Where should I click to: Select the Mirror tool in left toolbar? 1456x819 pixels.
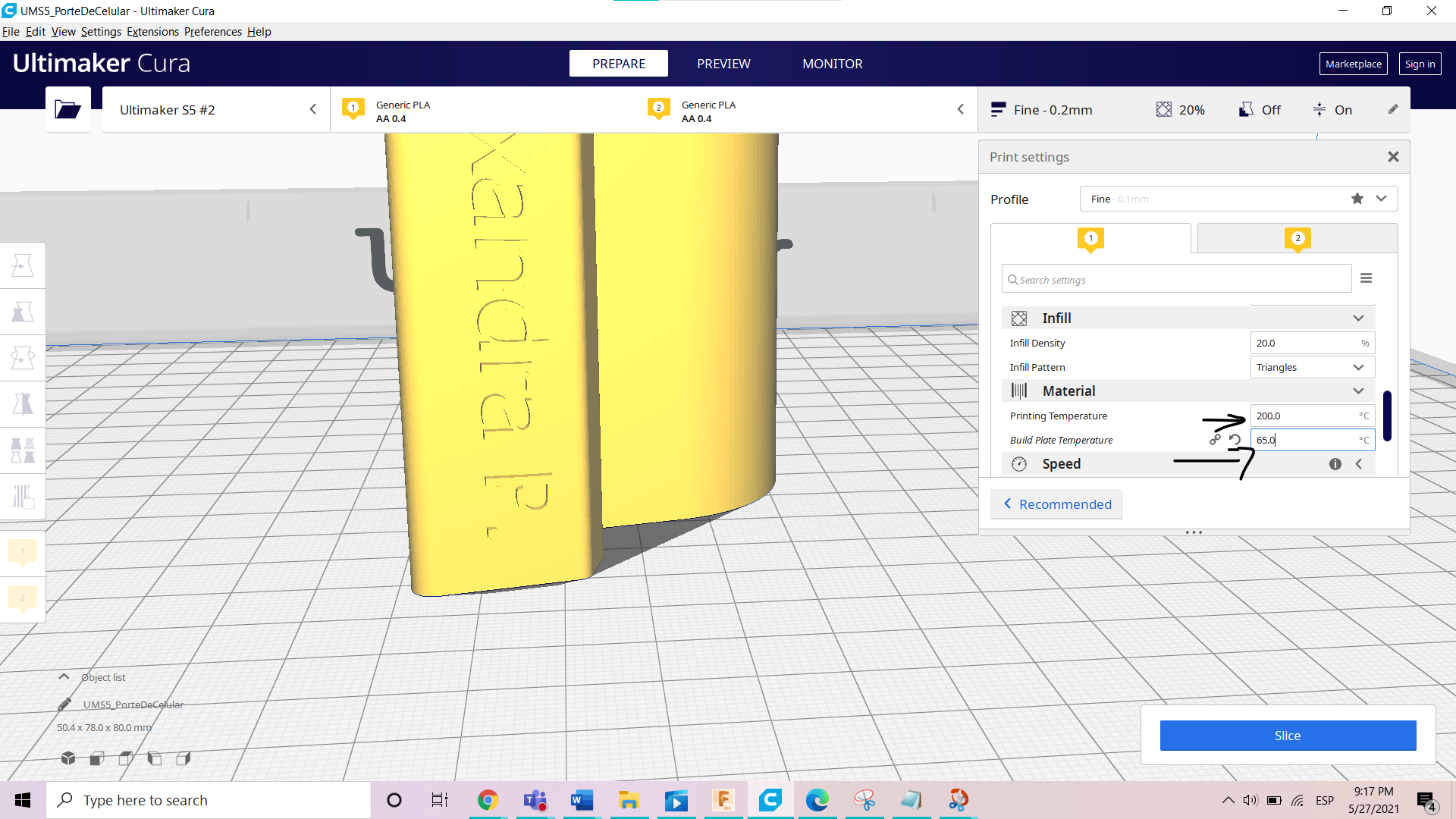[x=23, y=404]
